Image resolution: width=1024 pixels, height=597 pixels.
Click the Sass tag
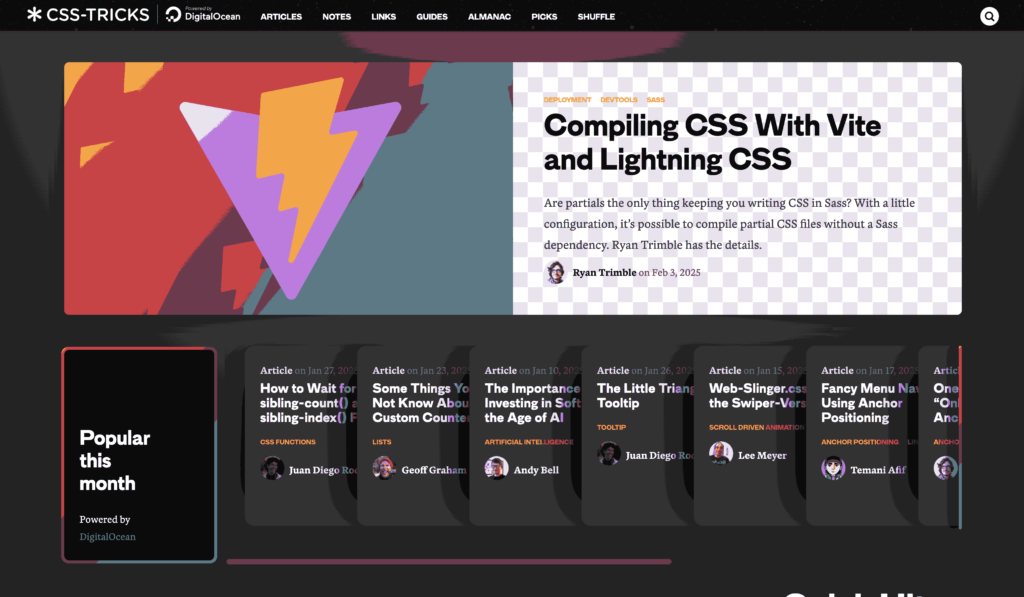point(656,100)
